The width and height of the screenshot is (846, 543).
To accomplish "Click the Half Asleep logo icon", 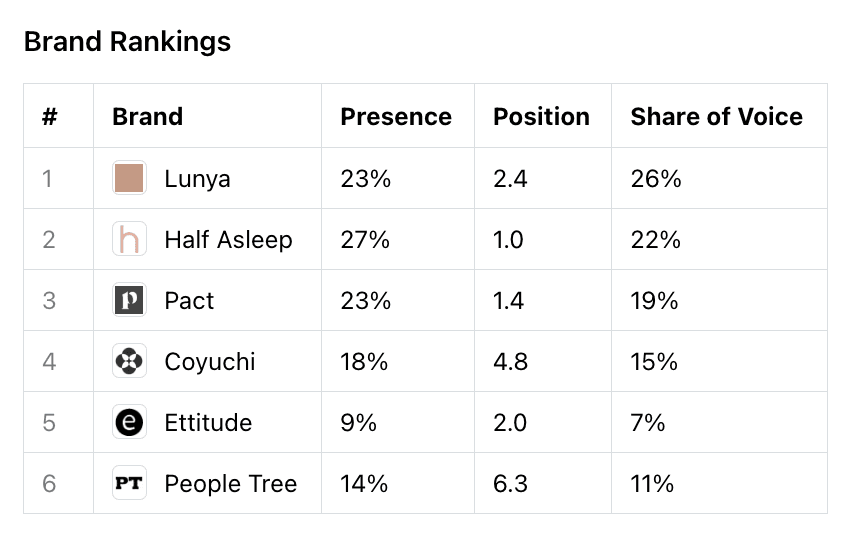I will (x=129, y=240).
